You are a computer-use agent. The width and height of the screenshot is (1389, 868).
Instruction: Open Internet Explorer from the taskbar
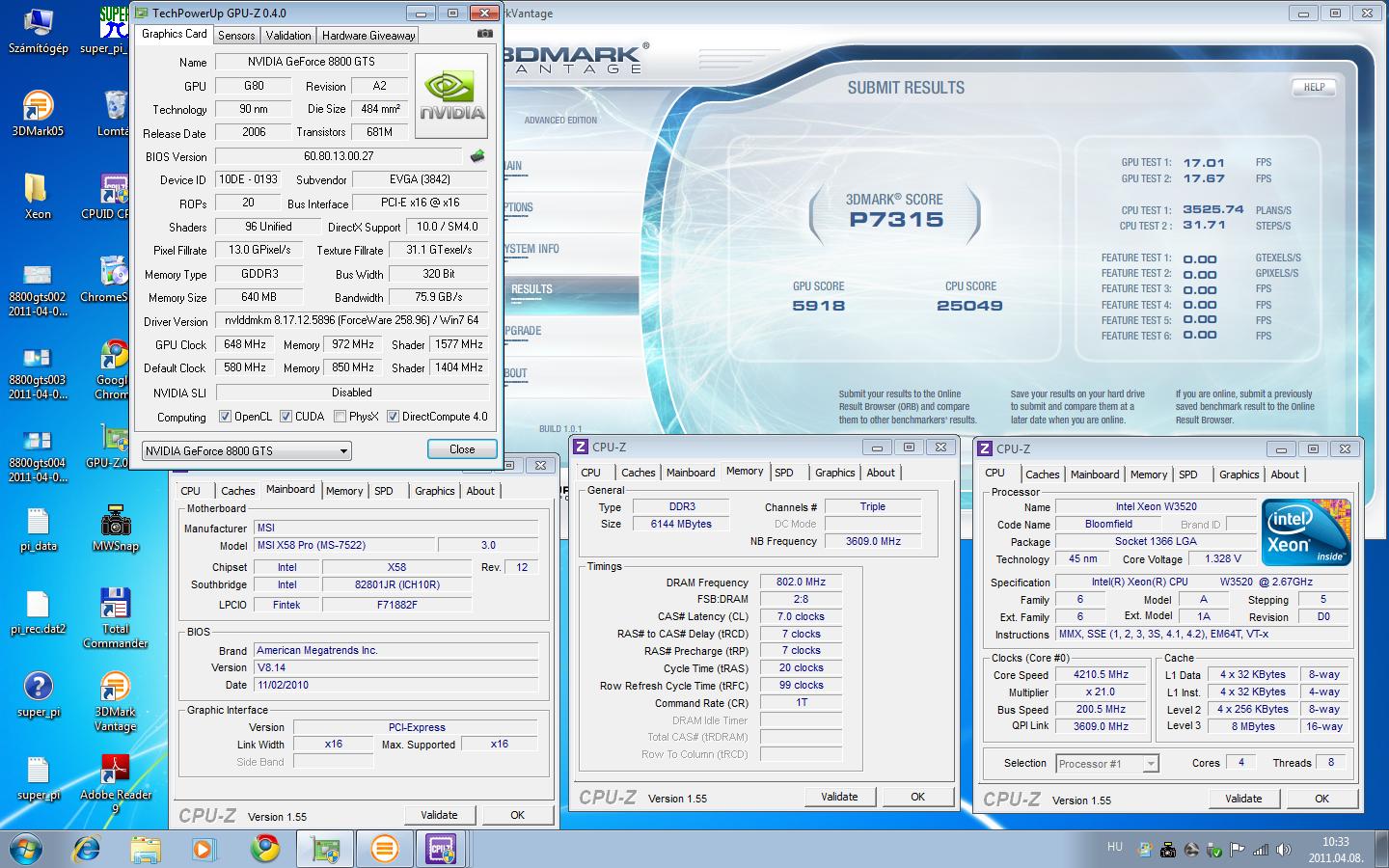87,849
